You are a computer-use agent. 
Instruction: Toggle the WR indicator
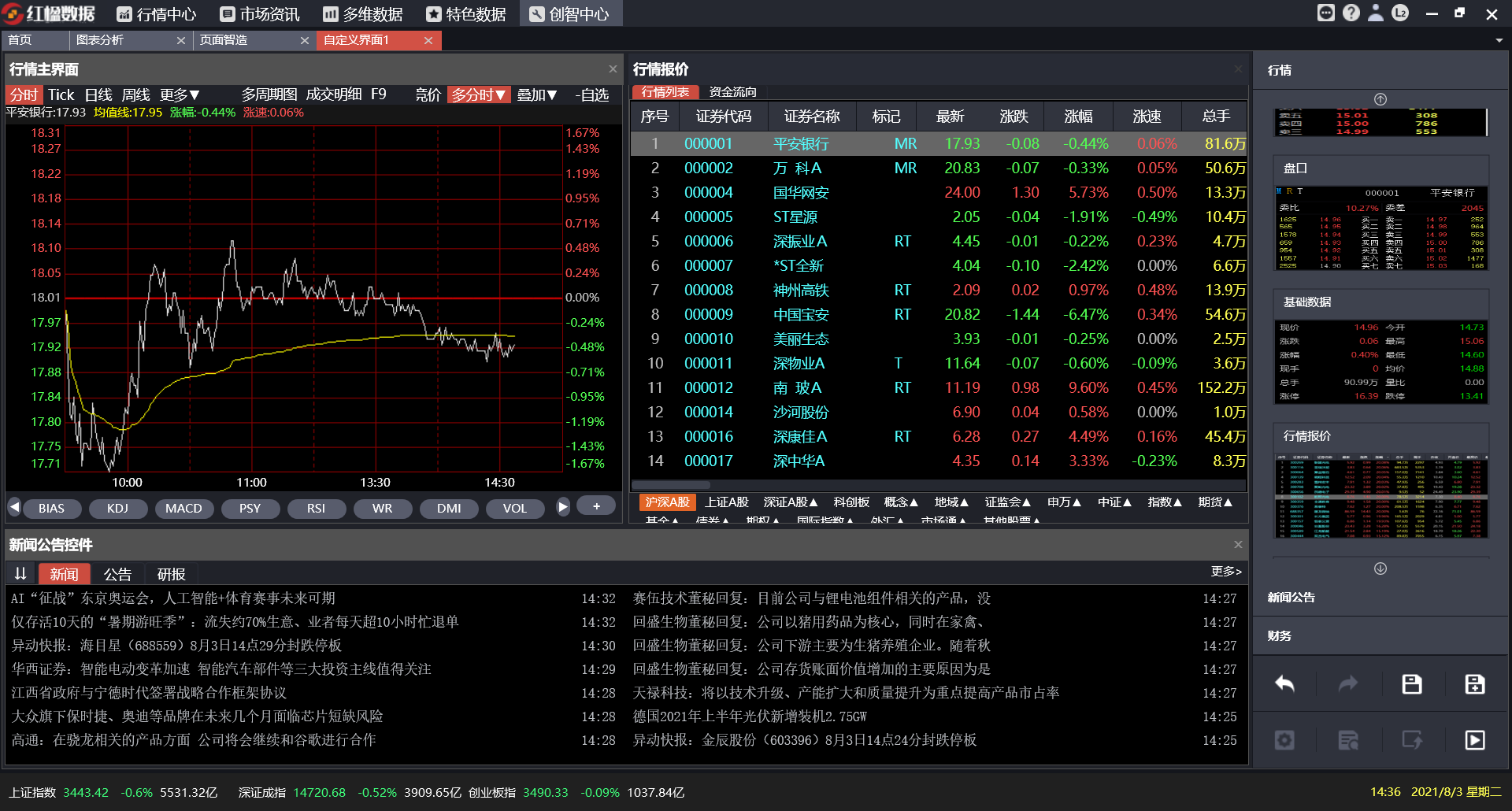click(382, 508)
